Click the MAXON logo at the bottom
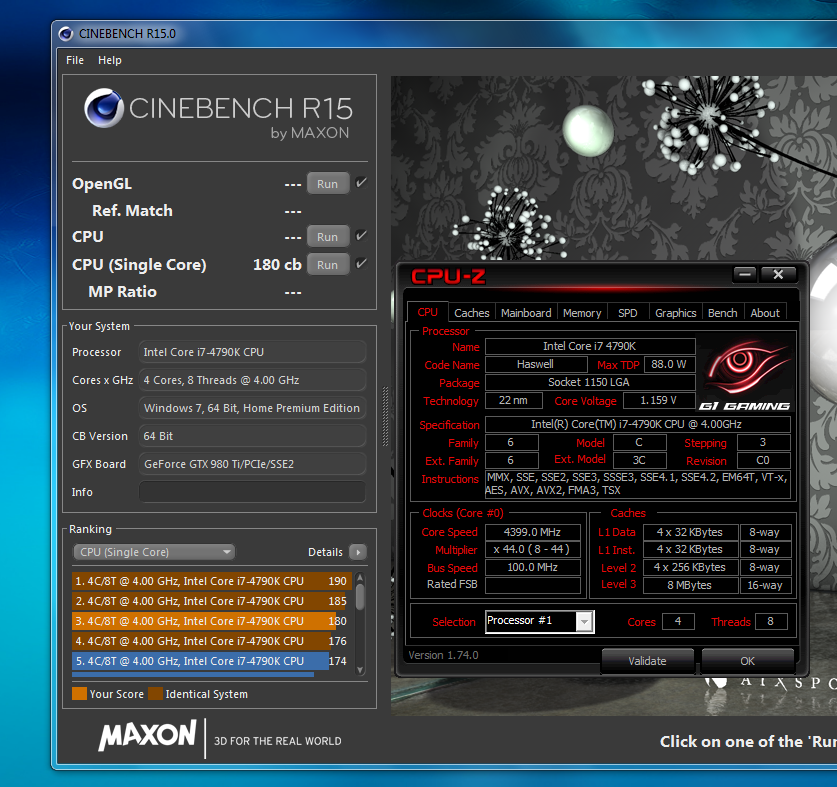The width and height of the screenshot is (837, 787). coord(147,736)
